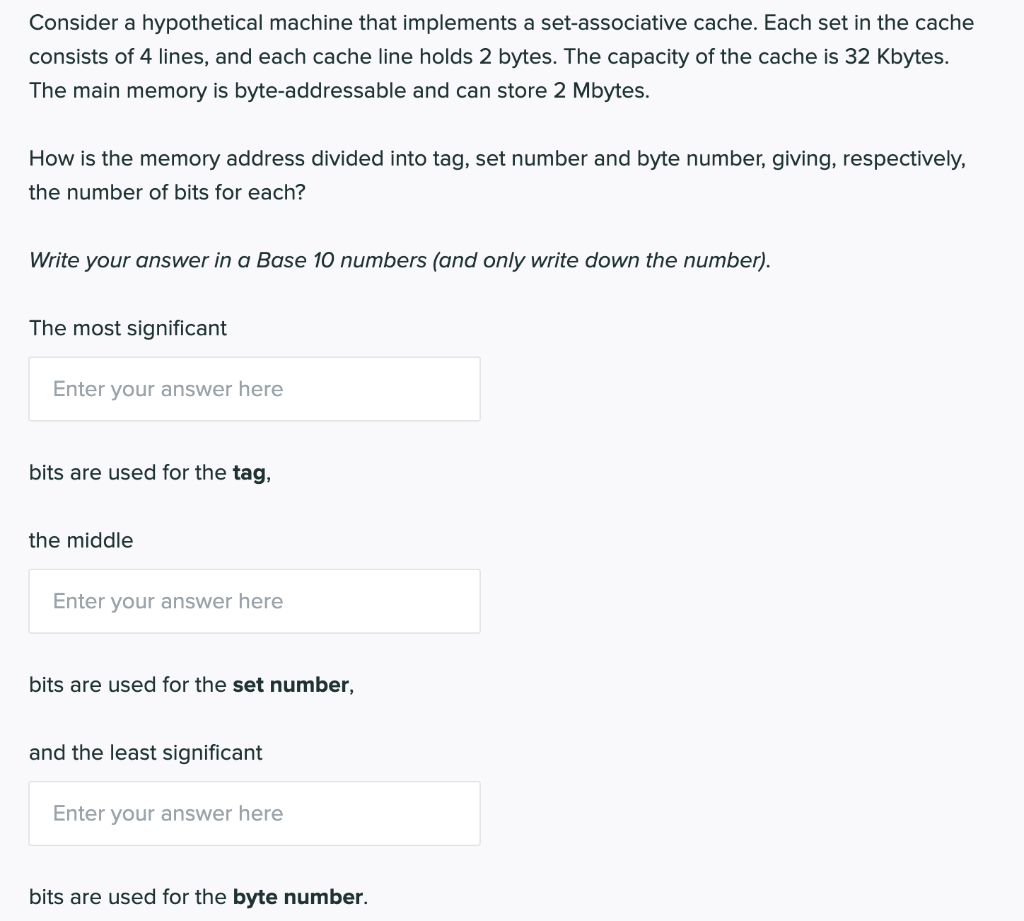Click the text the middle

[80, 540]
